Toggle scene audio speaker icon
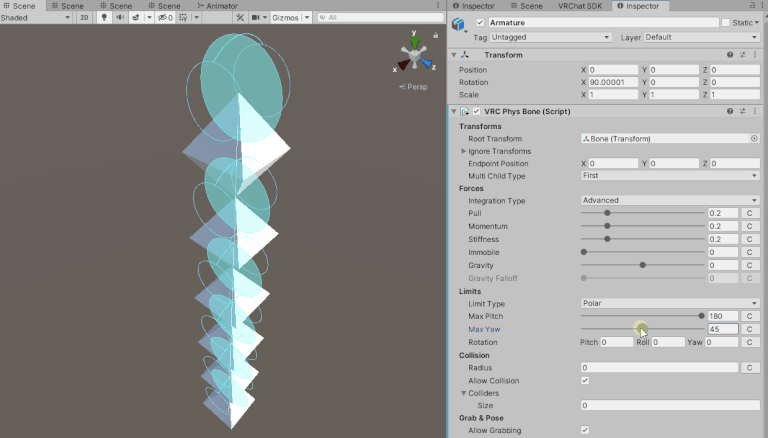 click(x=119, y=18)
